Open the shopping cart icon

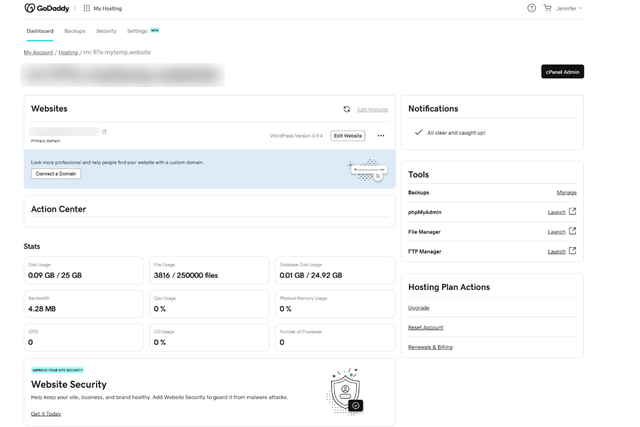(547, 8)
